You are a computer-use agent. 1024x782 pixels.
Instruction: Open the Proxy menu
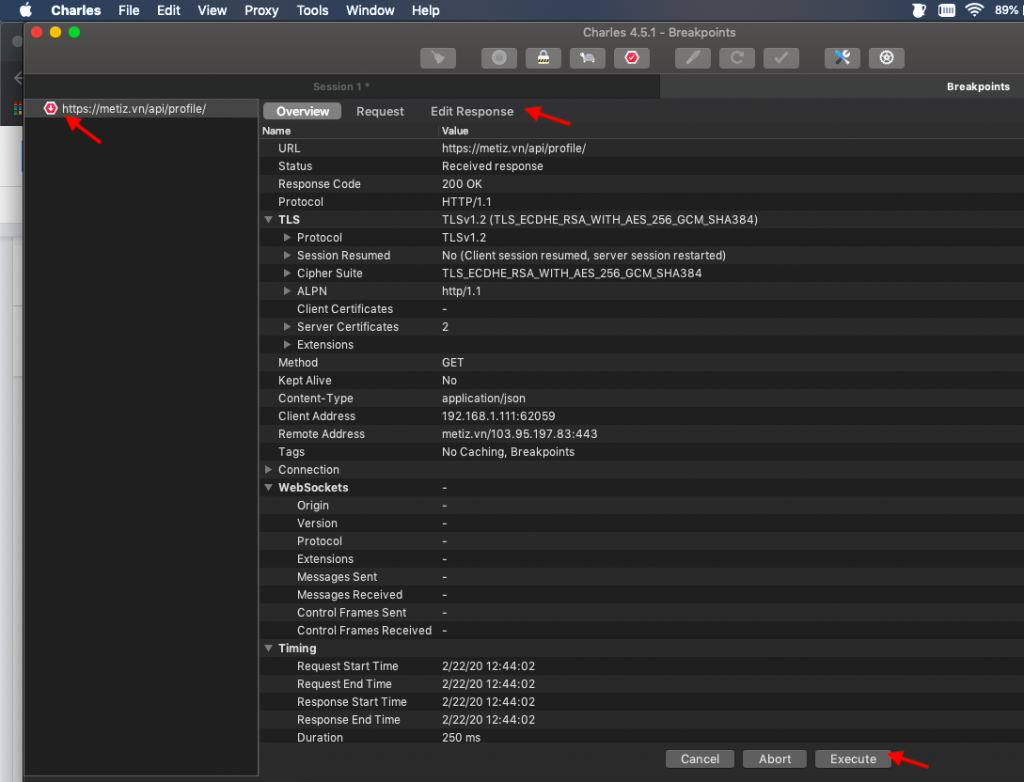pos(261,10)
